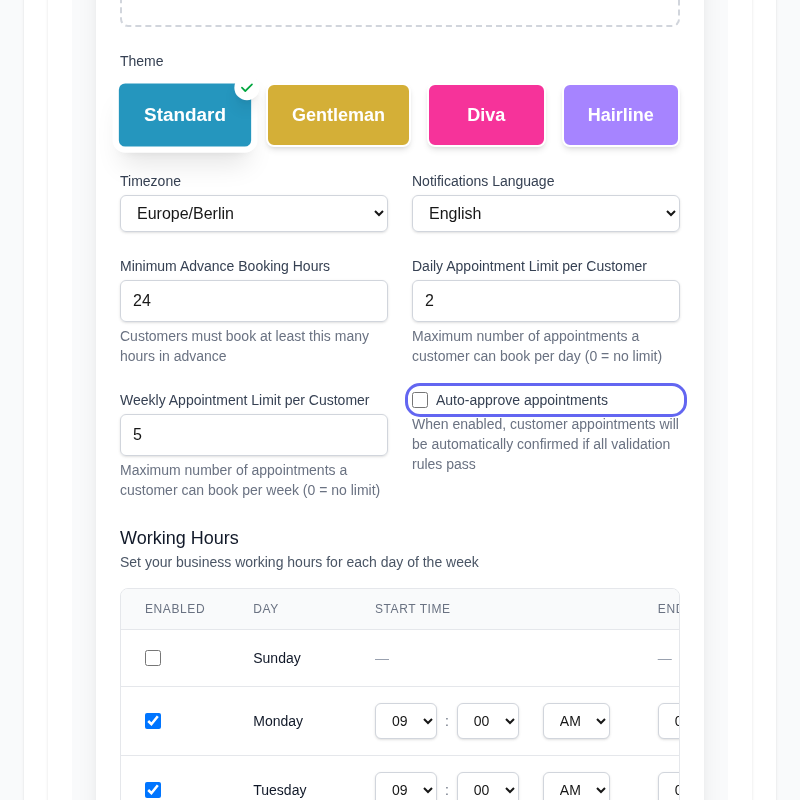The image size is (800, 800).
Task: Change Tuesday start AM/PM selector
Action: 576,789
